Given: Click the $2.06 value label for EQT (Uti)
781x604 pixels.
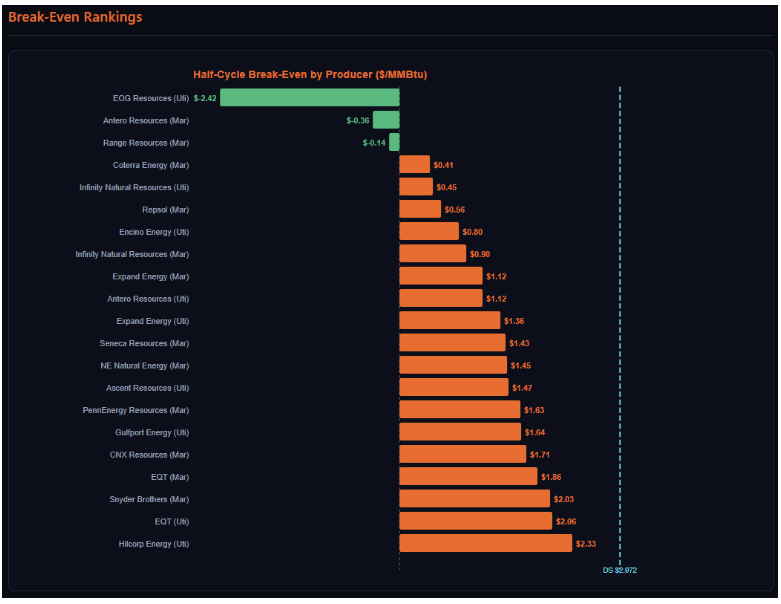Looking at the screenshot, I should point(566,521).
